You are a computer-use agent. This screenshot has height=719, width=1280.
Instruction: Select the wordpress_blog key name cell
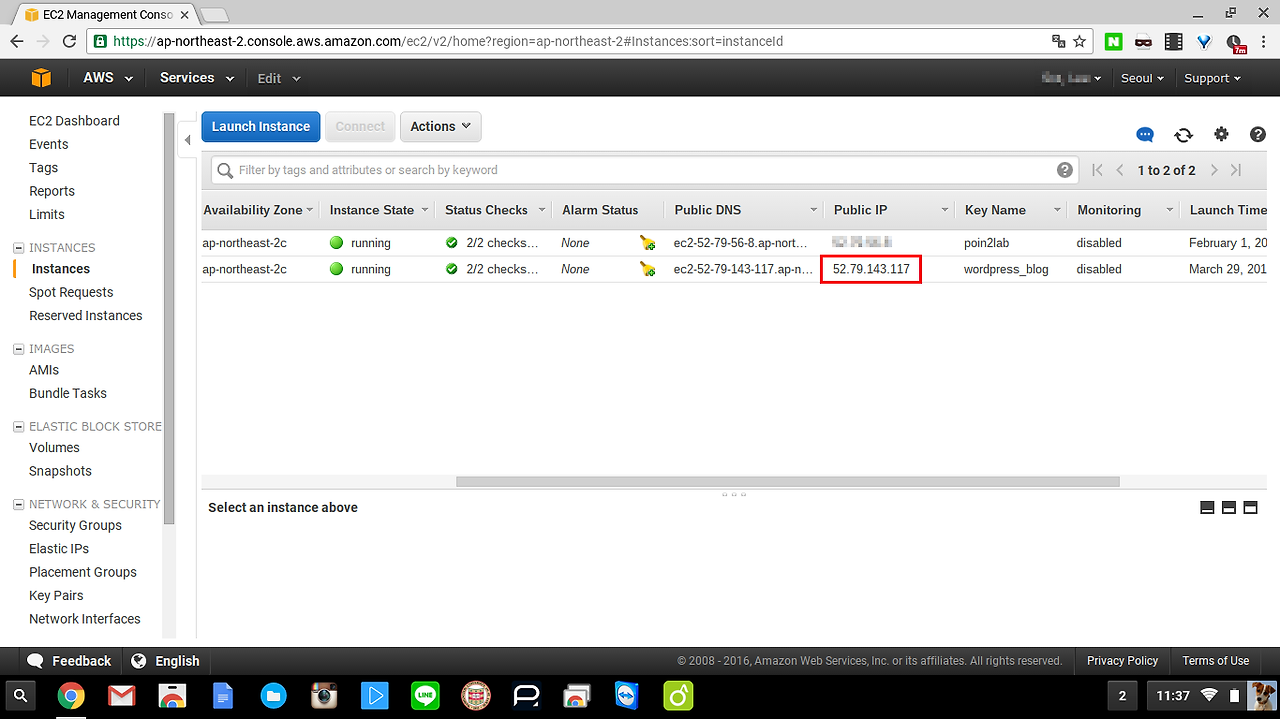1006,269
